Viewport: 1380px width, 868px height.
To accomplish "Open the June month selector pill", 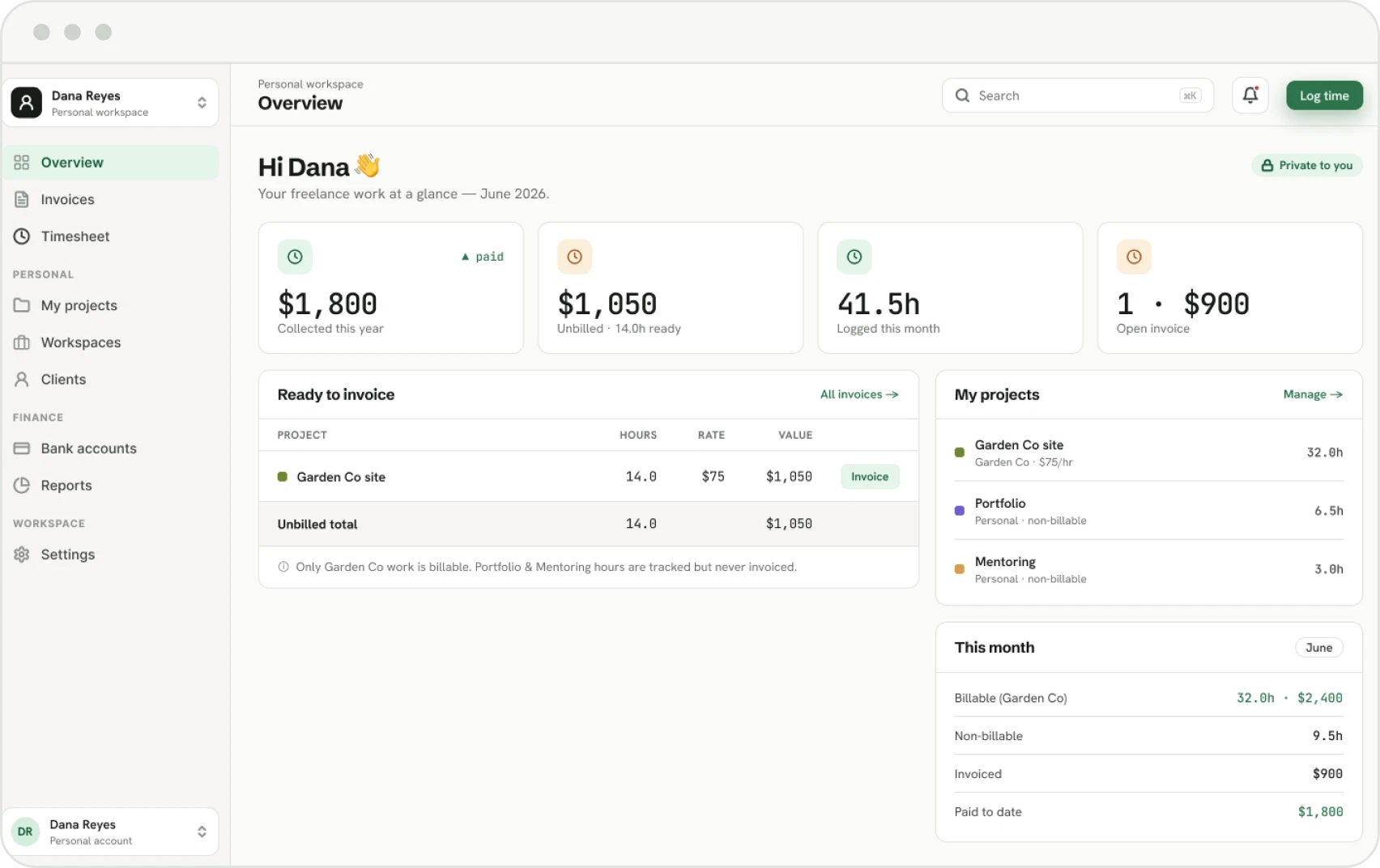I will 1318,648.
